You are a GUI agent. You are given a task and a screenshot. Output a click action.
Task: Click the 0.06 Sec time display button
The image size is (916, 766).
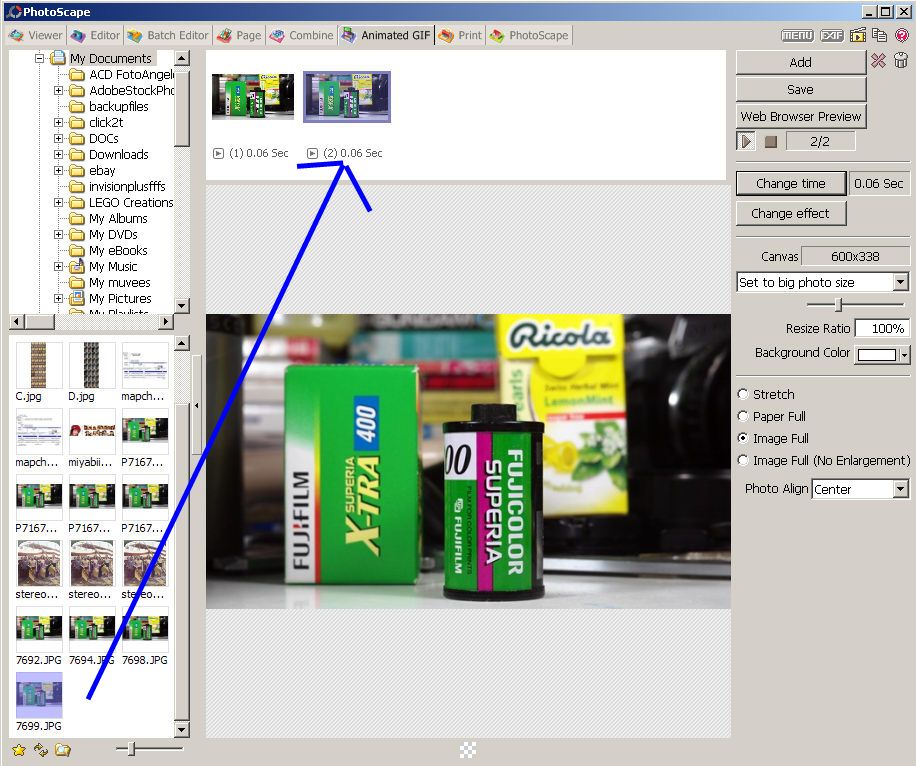click(879, 183)
